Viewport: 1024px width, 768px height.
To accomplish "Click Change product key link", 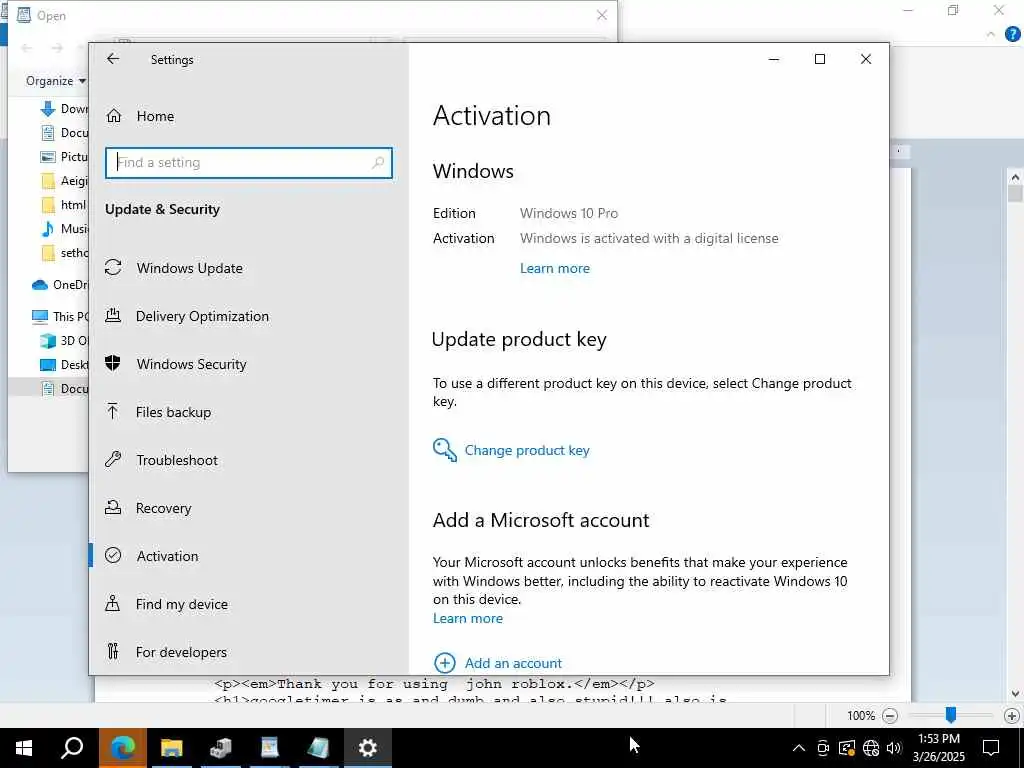I will click(x=527, y=451).
